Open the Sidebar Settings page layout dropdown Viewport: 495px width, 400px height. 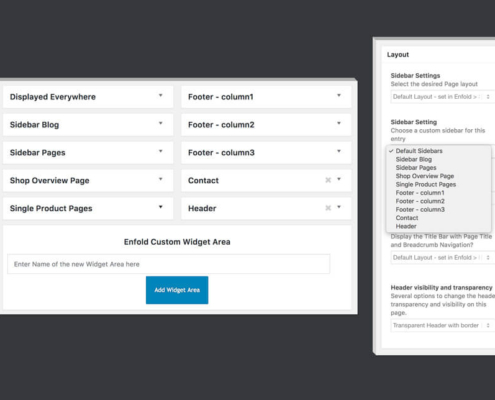click(443, 97)
